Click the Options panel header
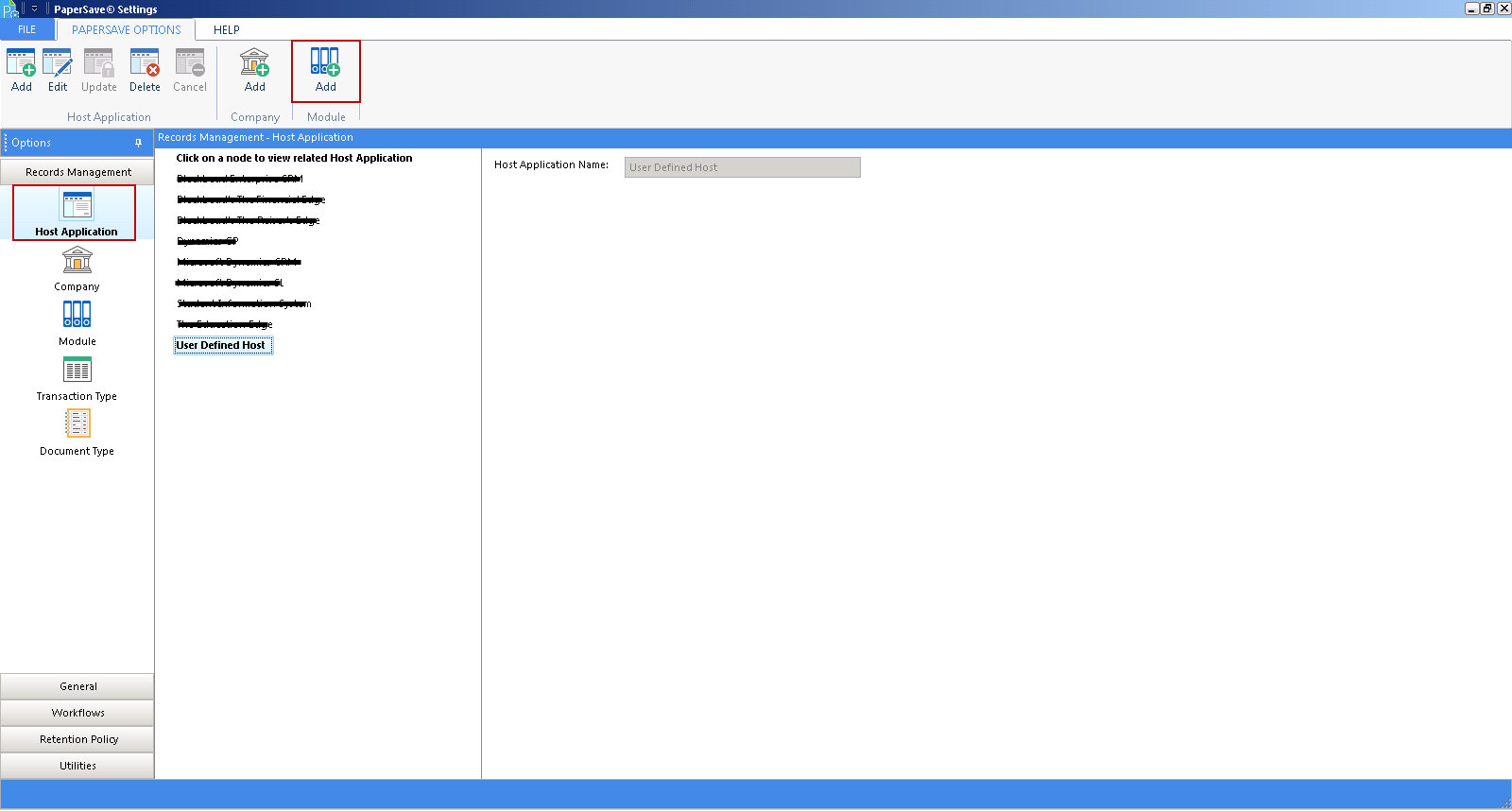This screenshot has width=1512, height=812. (x=77, y=143)
